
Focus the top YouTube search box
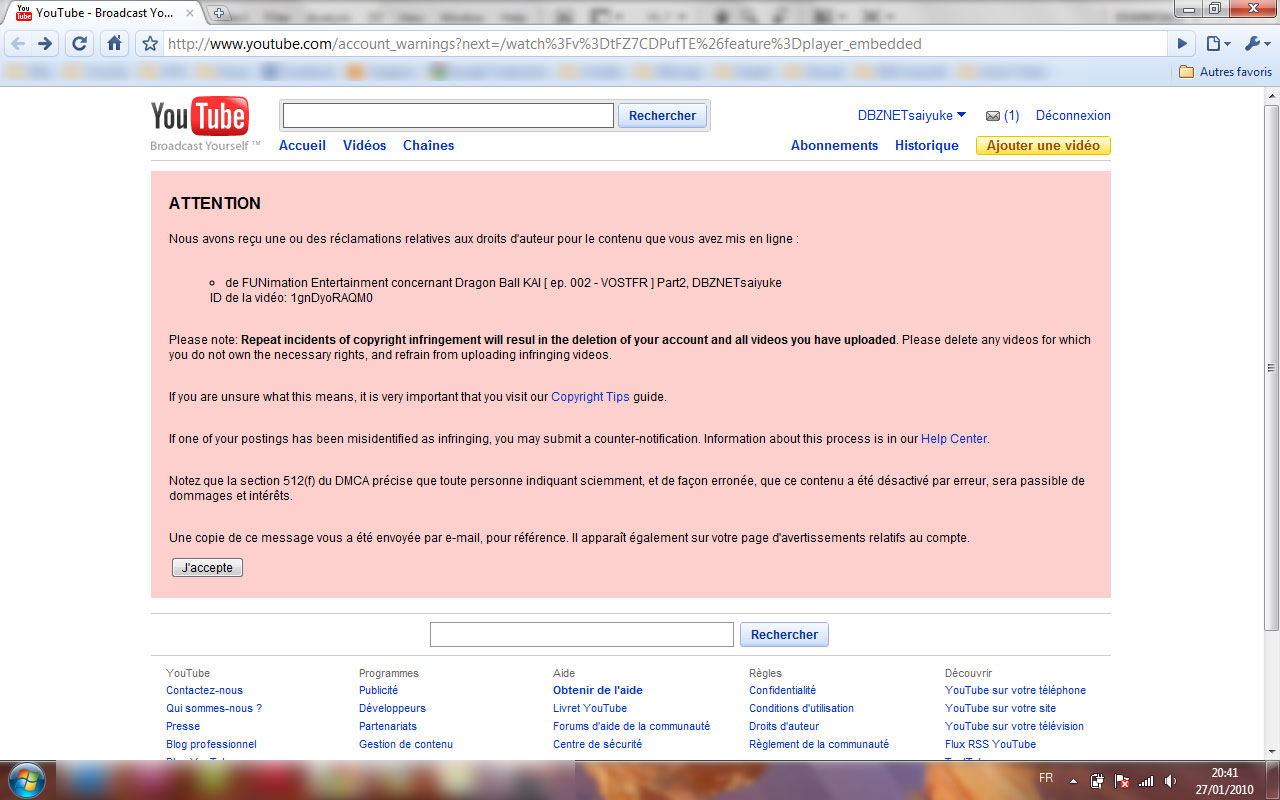[448, 116]
